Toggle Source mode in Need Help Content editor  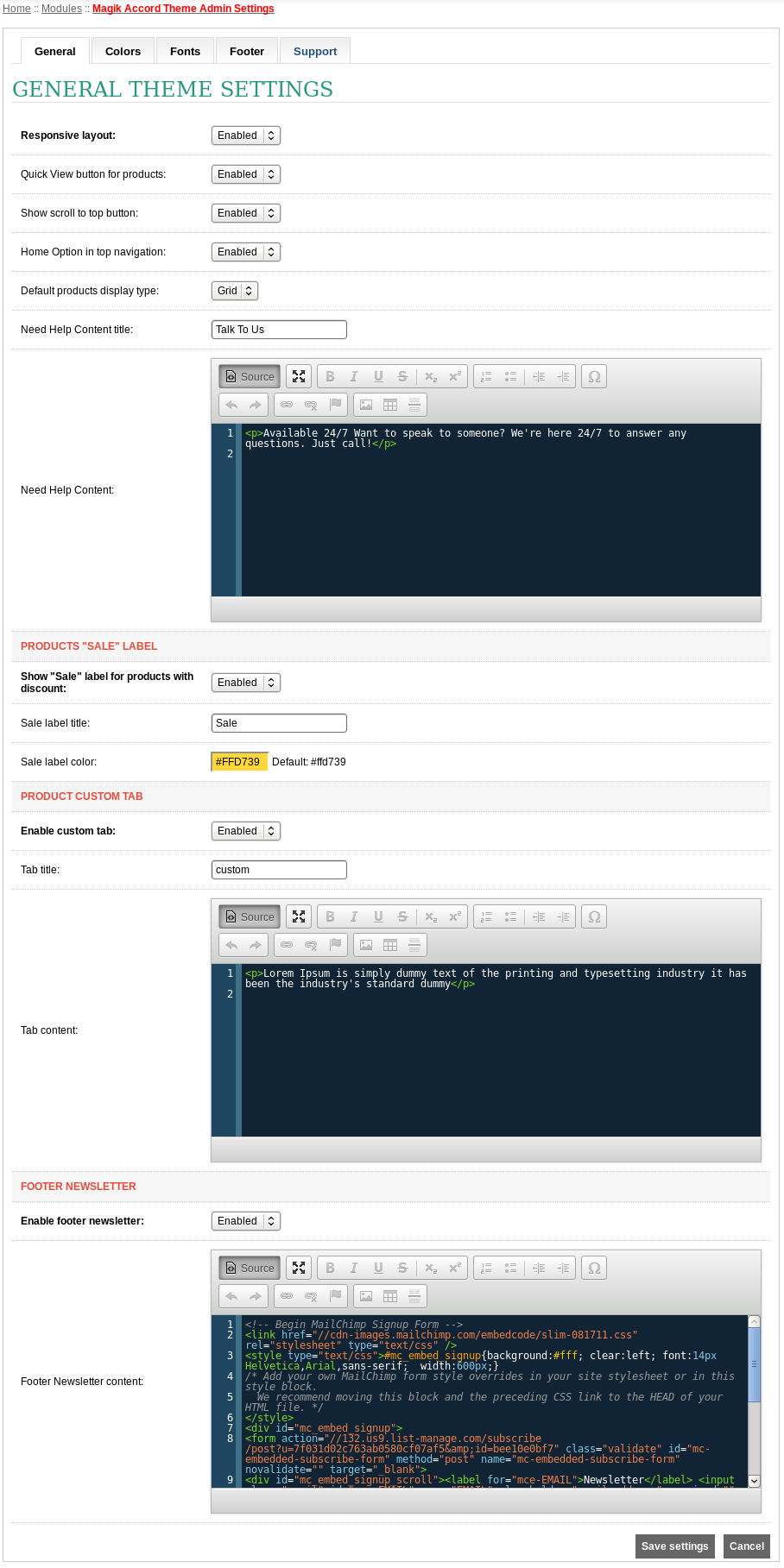[x=250, y=376]
